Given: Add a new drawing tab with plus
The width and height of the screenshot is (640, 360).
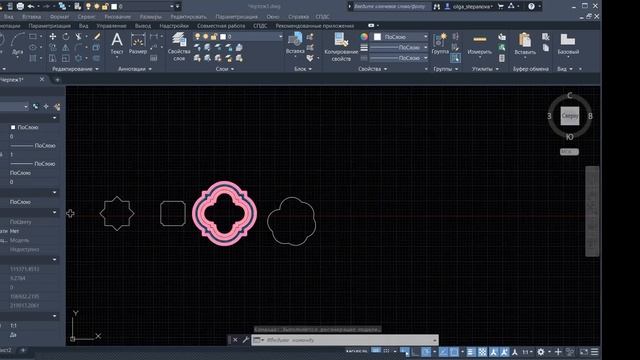Looking at the screenshot, I should click(x=57, y=80).
